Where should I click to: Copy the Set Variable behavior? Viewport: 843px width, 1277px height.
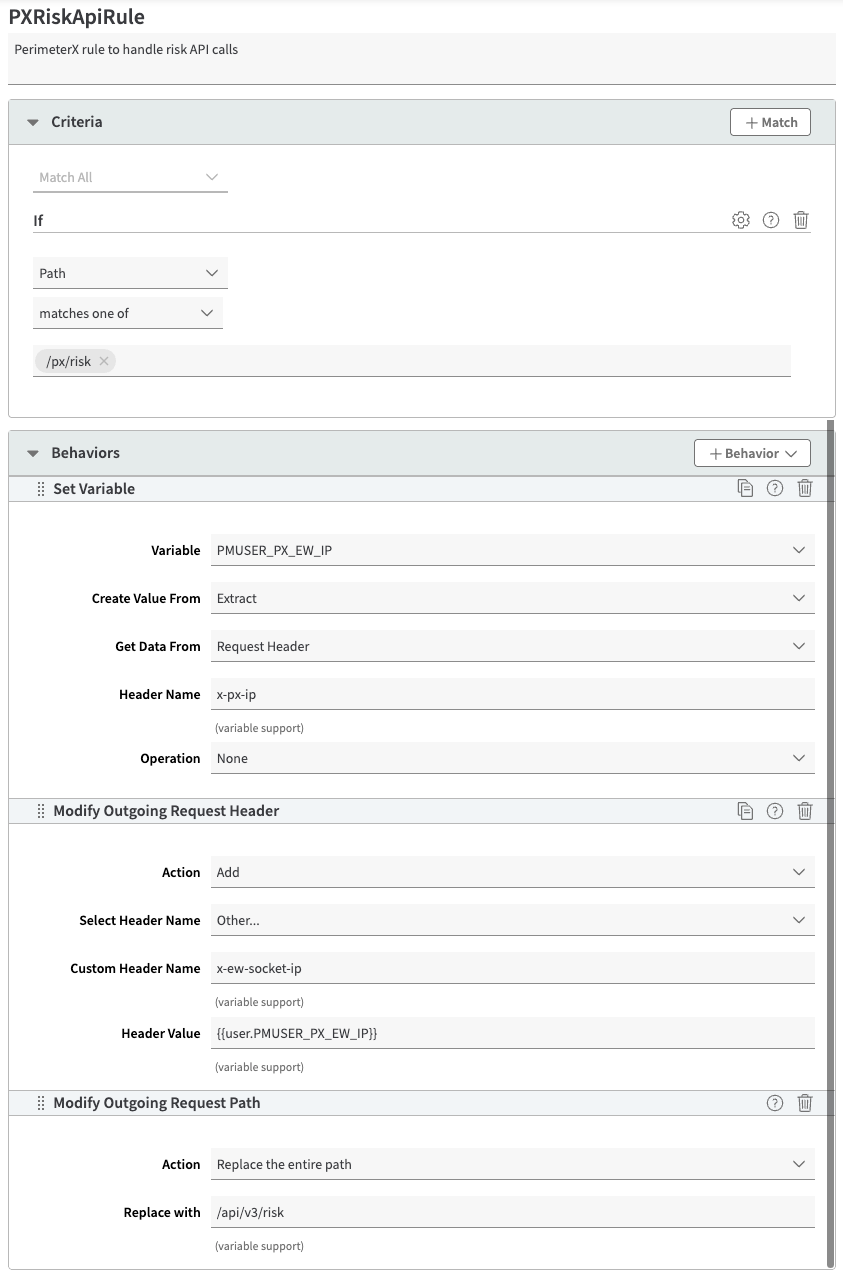click(x=745, y=489)
